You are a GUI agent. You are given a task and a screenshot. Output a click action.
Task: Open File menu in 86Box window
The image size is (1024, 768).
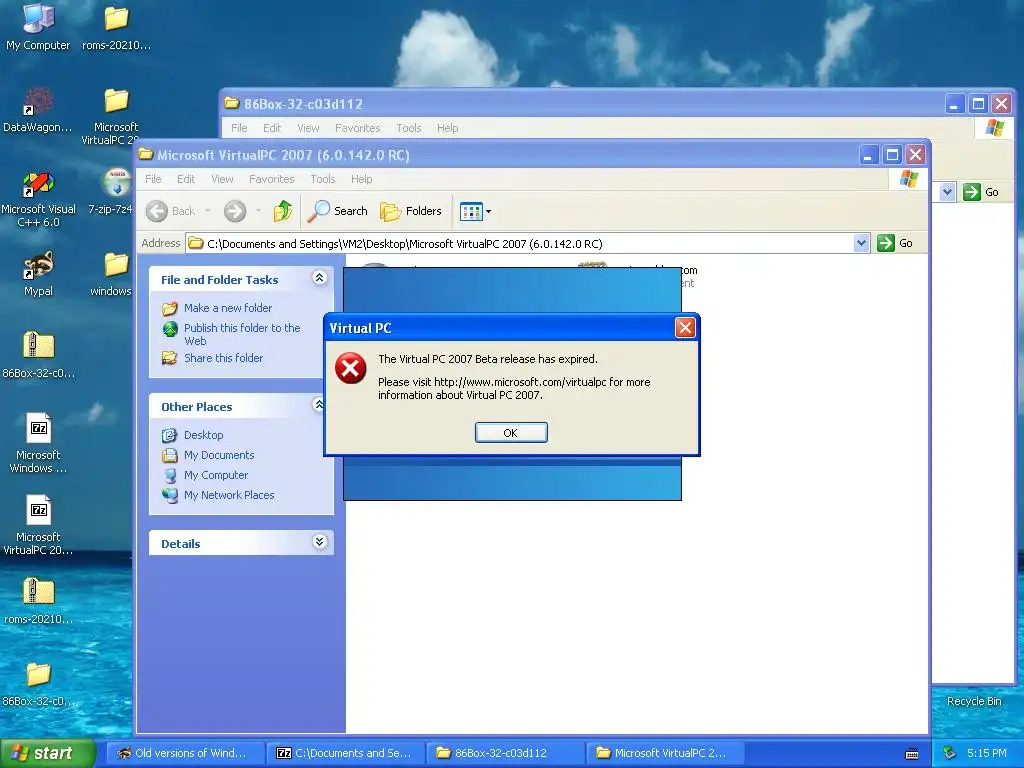tap(239, 128)
